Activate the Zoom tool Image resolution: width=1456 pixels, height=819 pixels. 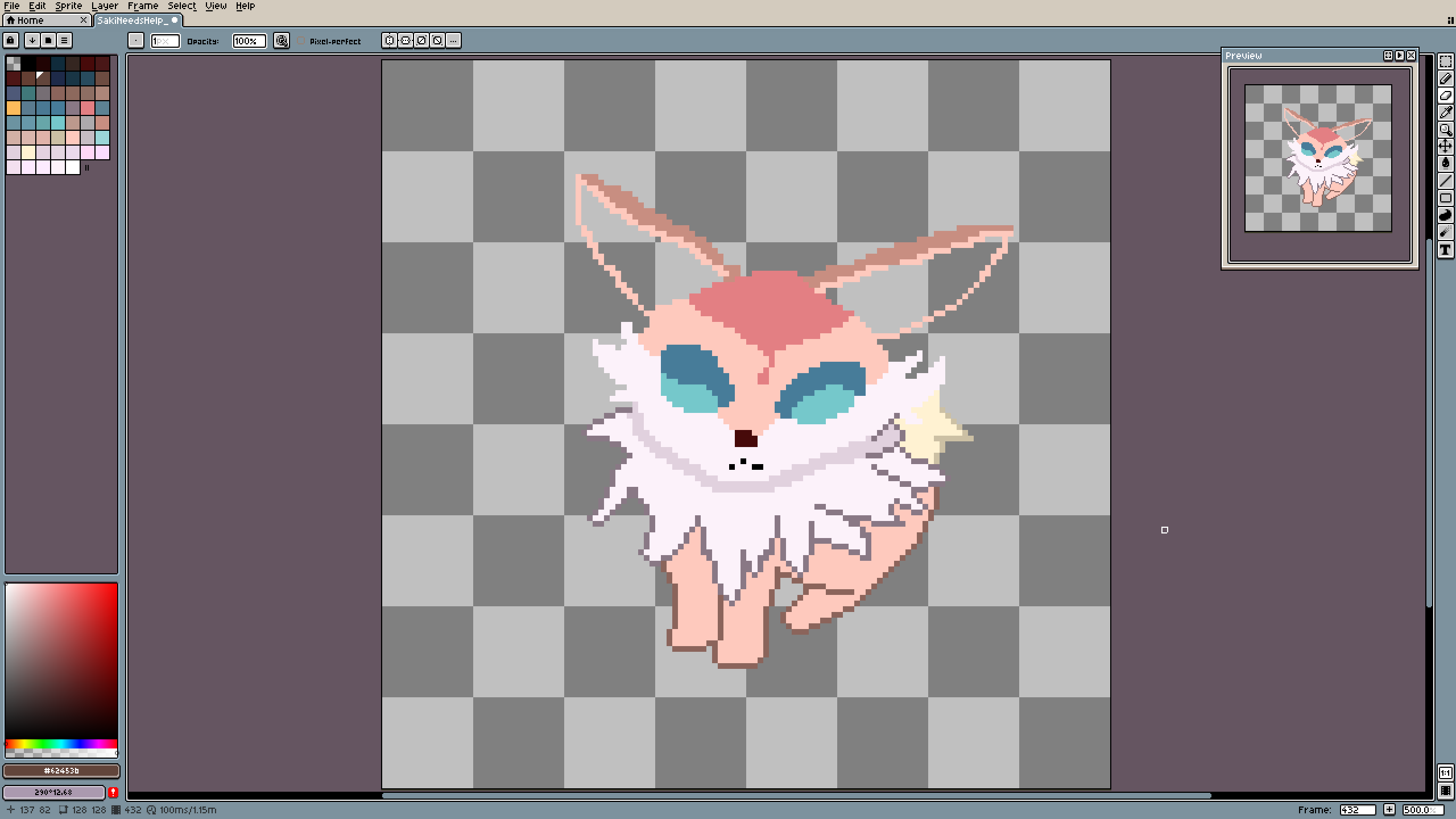pos(1445,130)
